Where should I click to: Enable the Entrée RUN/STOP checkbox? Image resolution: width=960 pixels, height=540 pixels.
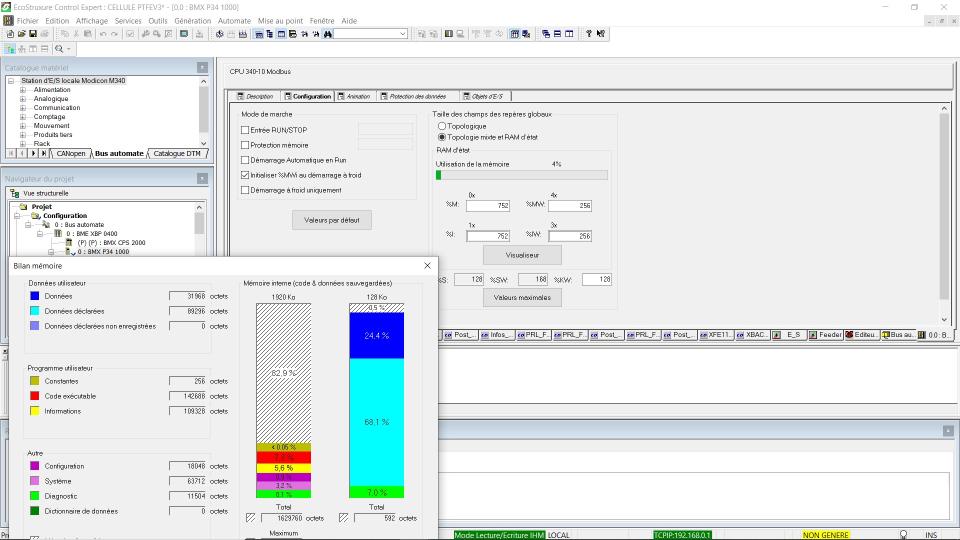click(246, 130)
